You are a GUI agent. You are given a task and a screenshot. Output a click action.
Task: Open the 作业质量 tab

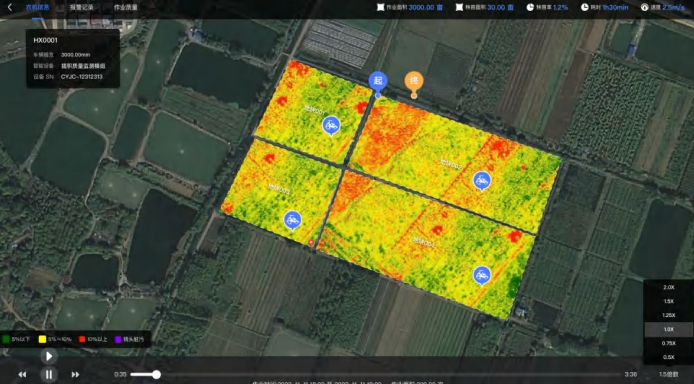pos(125,7)
